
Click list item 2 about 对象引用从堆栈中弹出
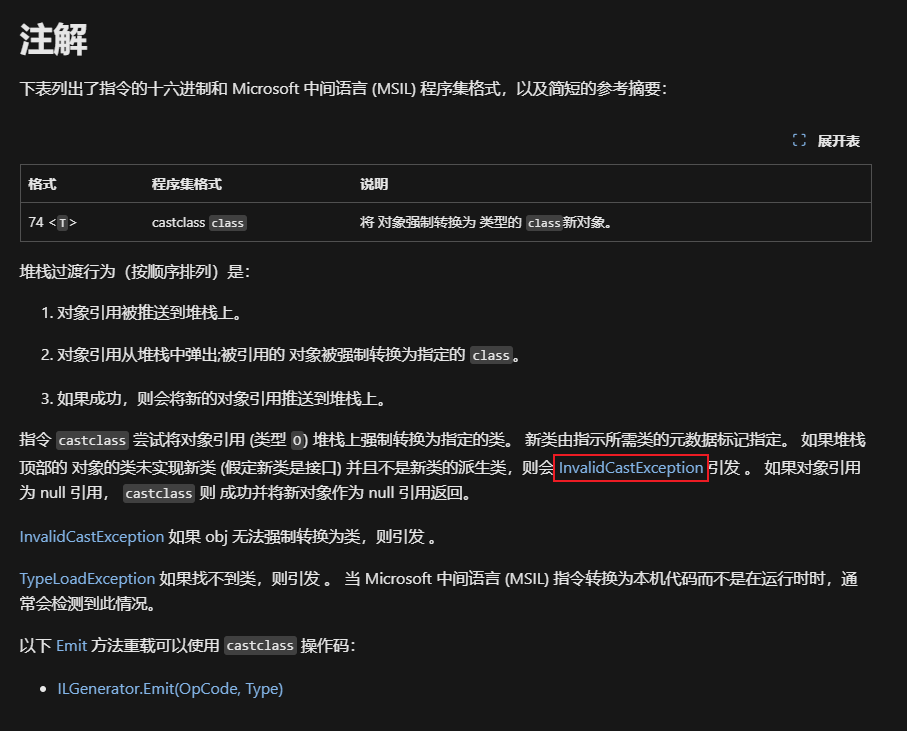click(x=281, y=355)
